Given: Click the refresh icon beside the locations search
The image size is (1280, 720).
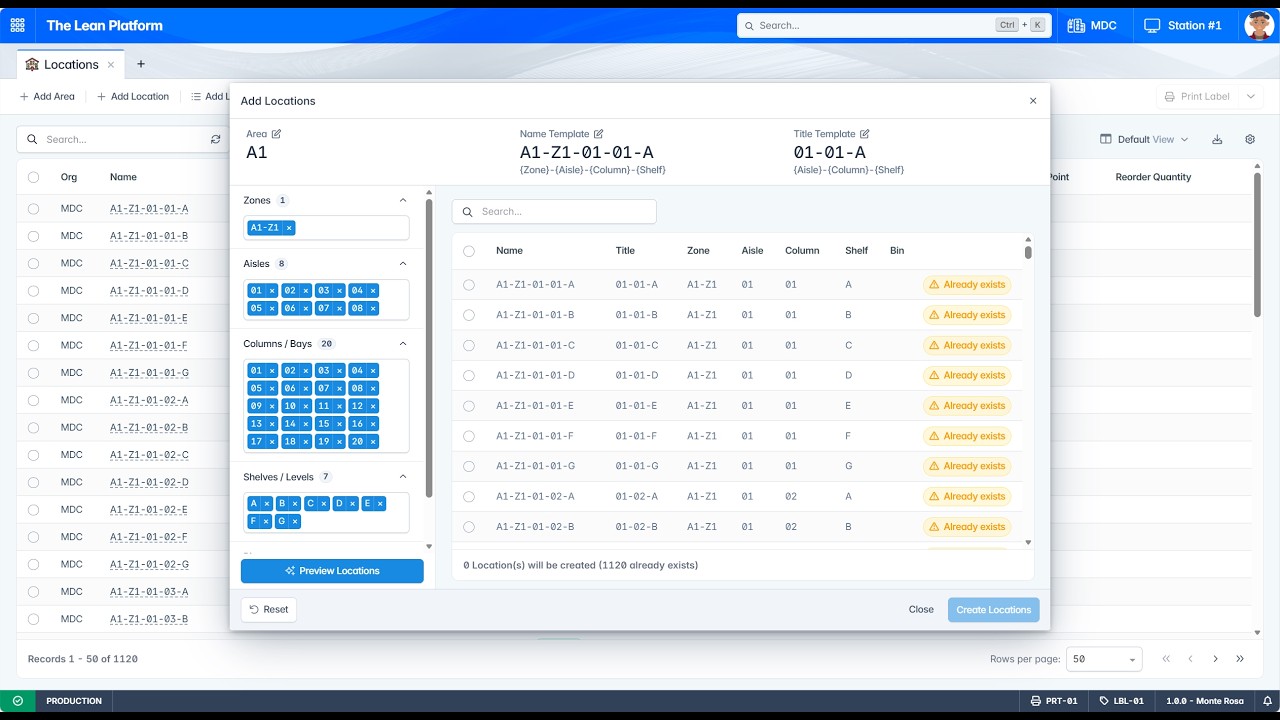Looking at the screenshot, I should (x=216, y=140).
